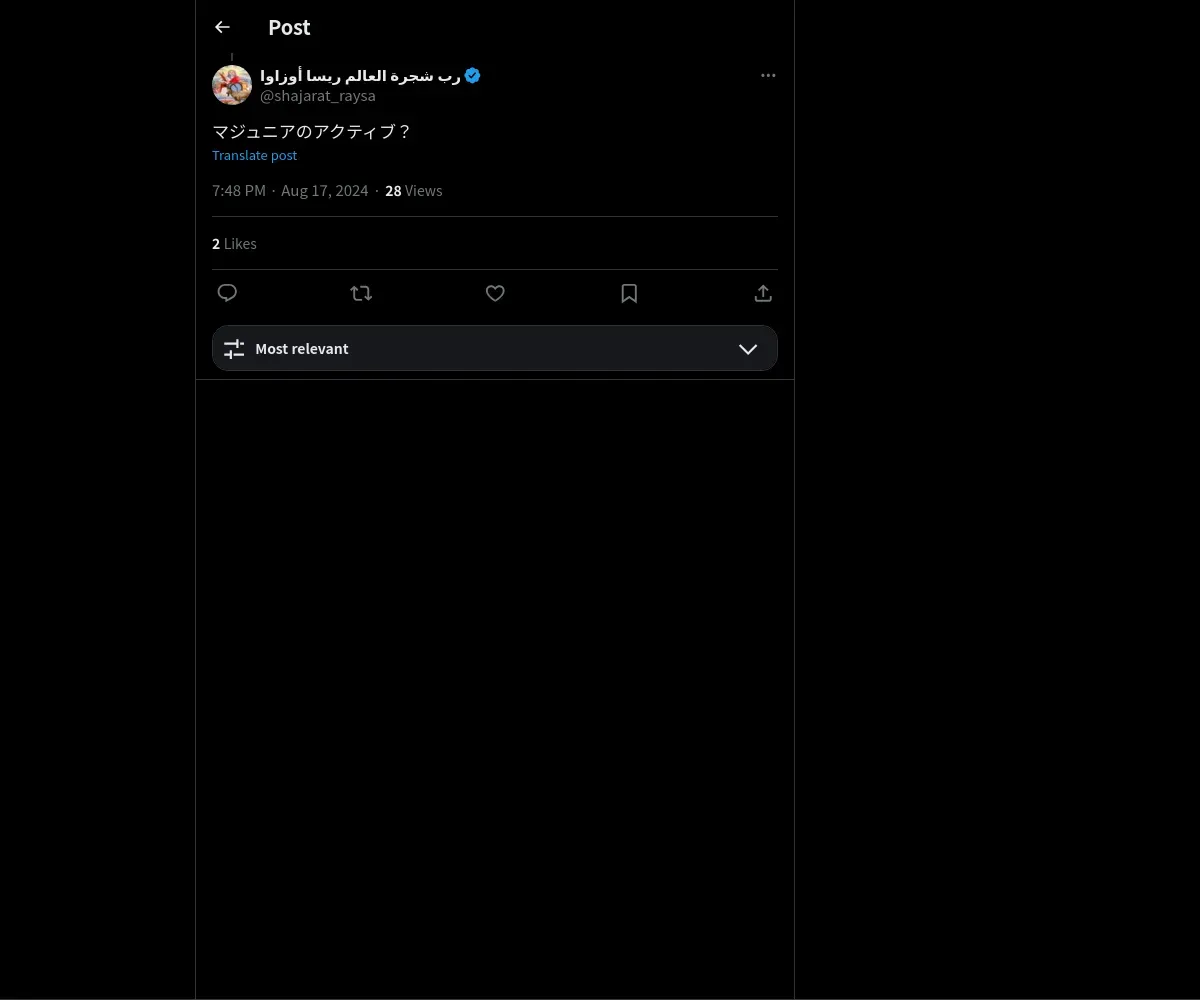This screenshot has height=1000, width=1200.
Task: Click the sliders filter icon beside Most relevant
Action: click(234, 349)
